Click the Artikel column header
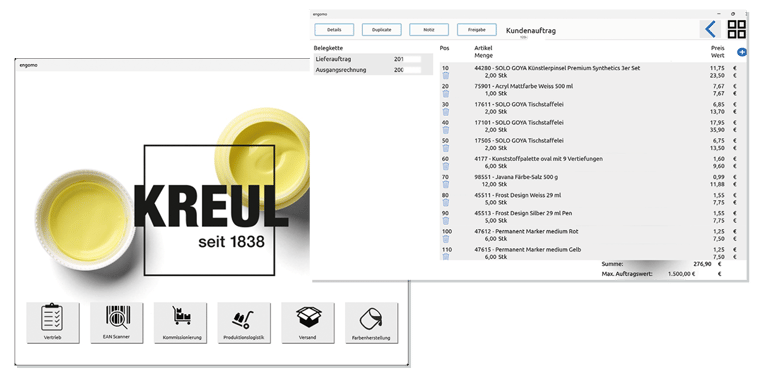760x380 pixels. coord(483,48)
